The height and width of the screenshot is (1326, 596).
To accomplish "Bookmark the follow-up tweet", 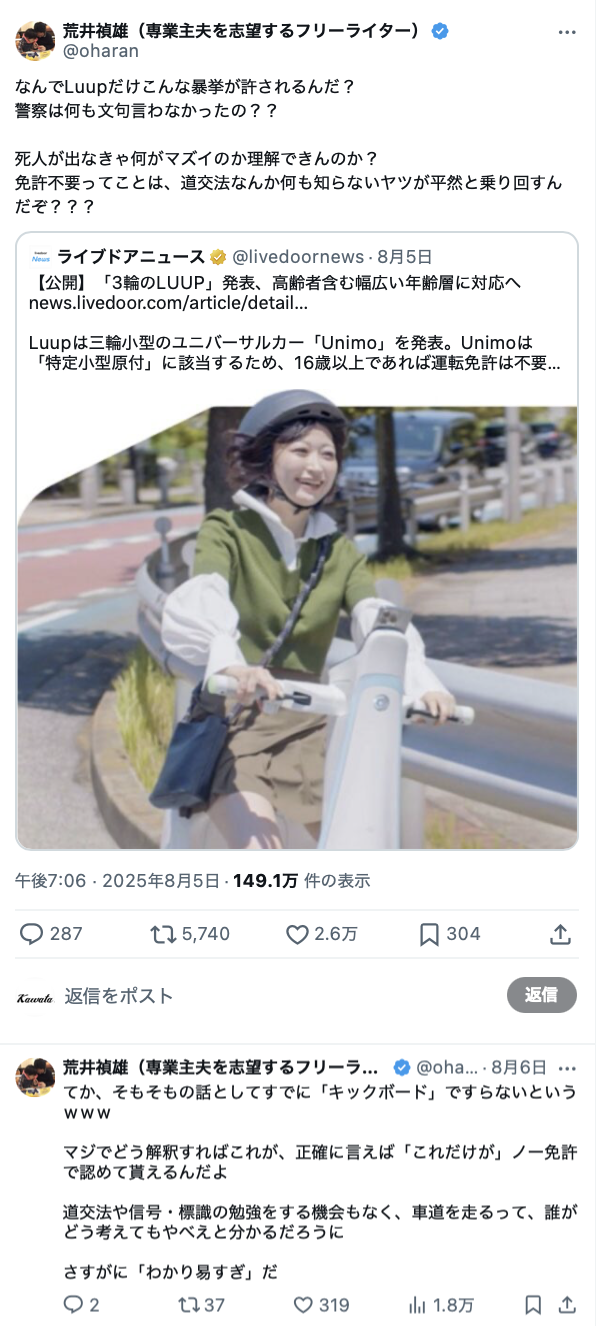I will (x=534, y=1304).
